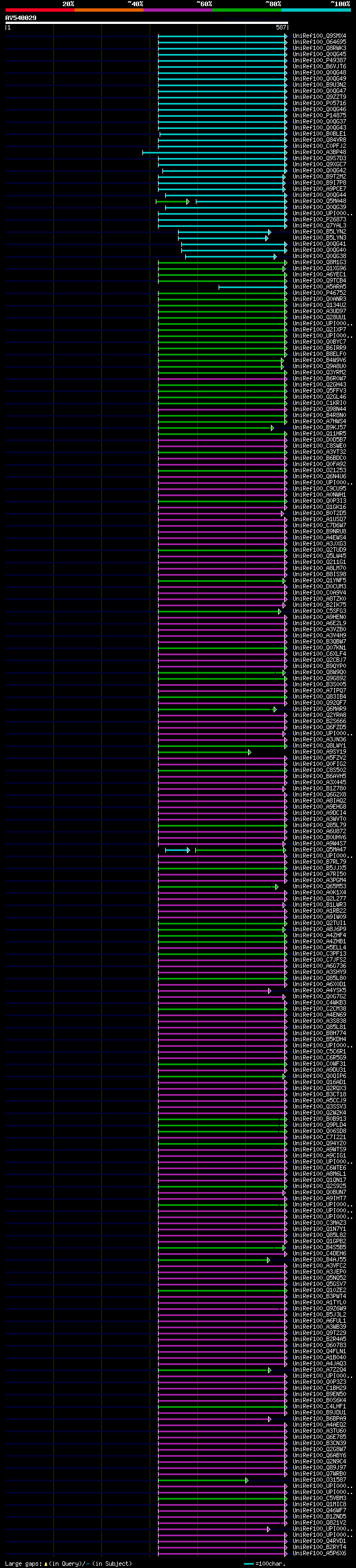Select UniRef100_Q6E785 label
The height and width of the screenshot is (1568, 356).
pyautogui.click(x=319, y=1438)
